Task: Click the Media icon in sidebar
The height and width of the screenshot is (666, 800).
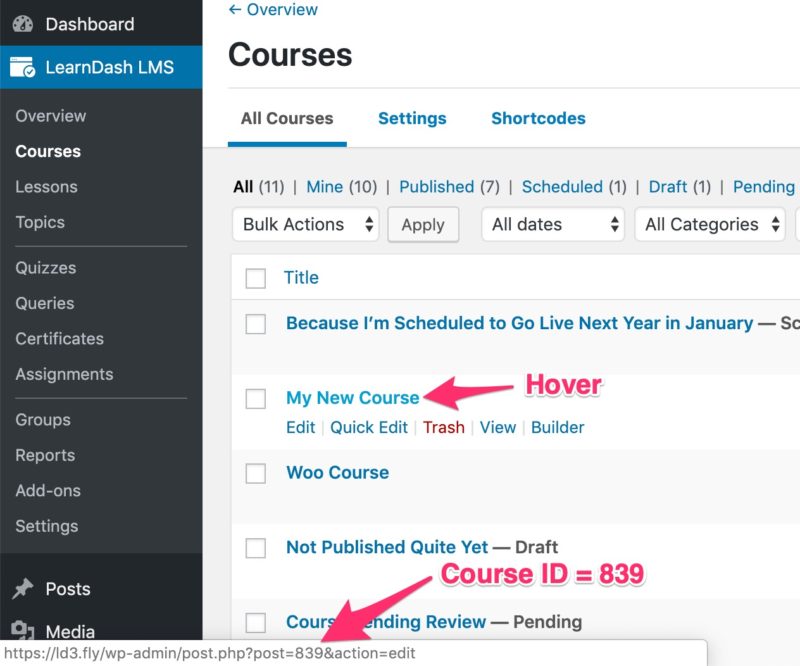Action: 22,631
